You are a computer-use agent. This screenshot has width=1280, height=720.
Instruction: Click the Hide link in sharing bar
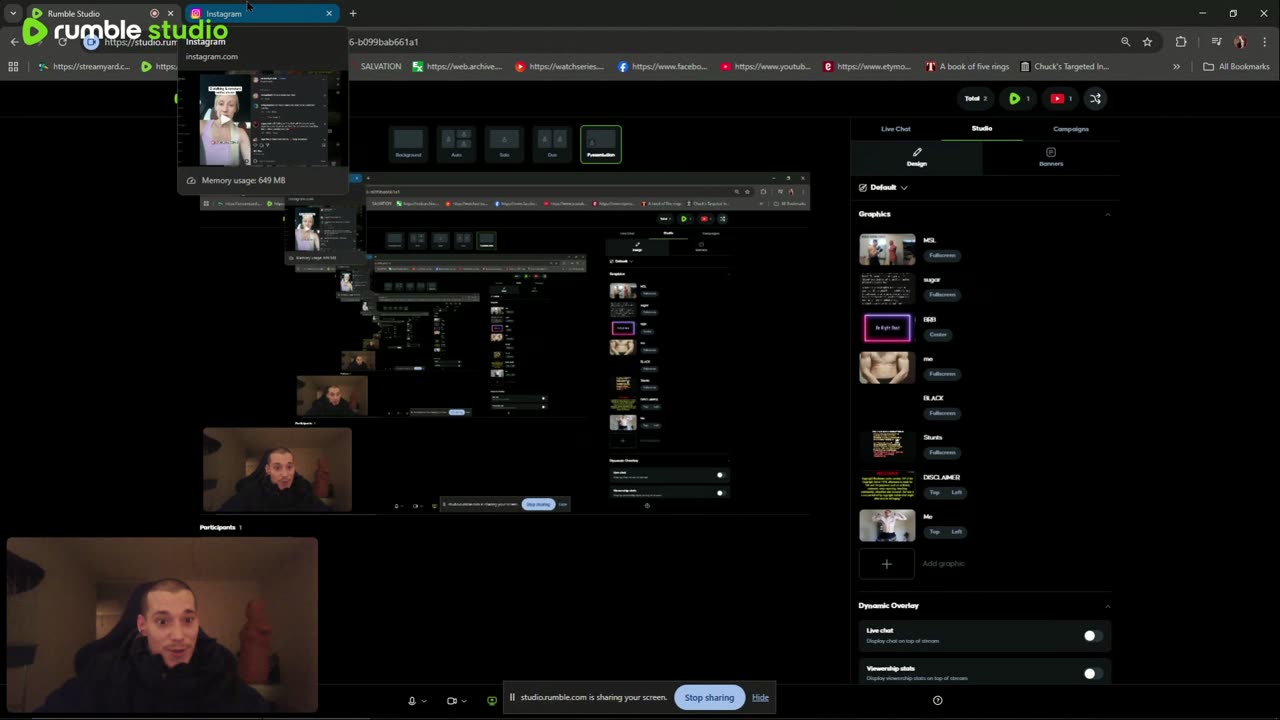[760, 697]
